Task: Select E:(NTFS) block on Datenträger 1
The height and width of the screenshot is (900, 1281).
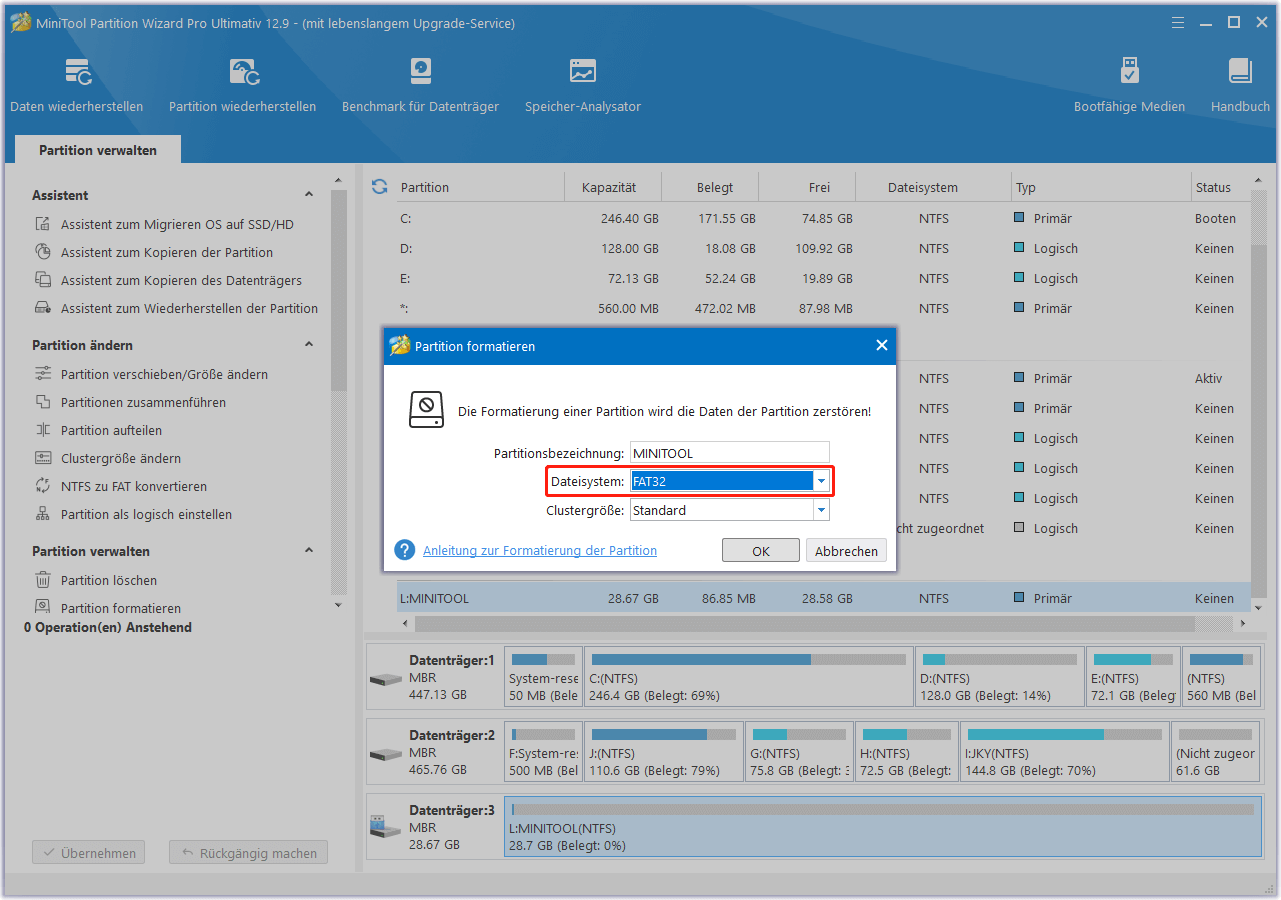Action: point(1134,678)
